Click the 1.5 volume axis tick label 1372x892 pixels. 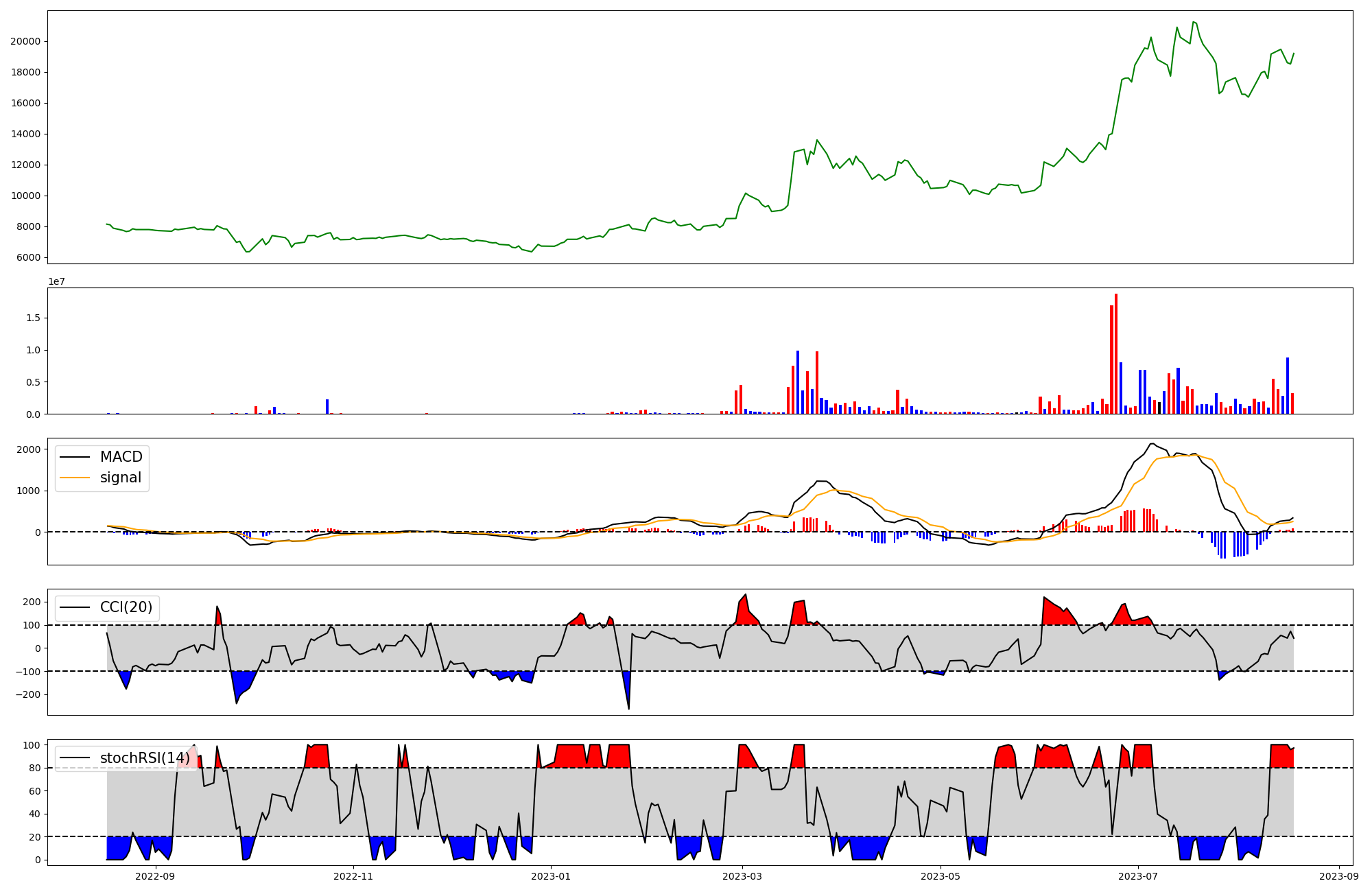[33, 318]
